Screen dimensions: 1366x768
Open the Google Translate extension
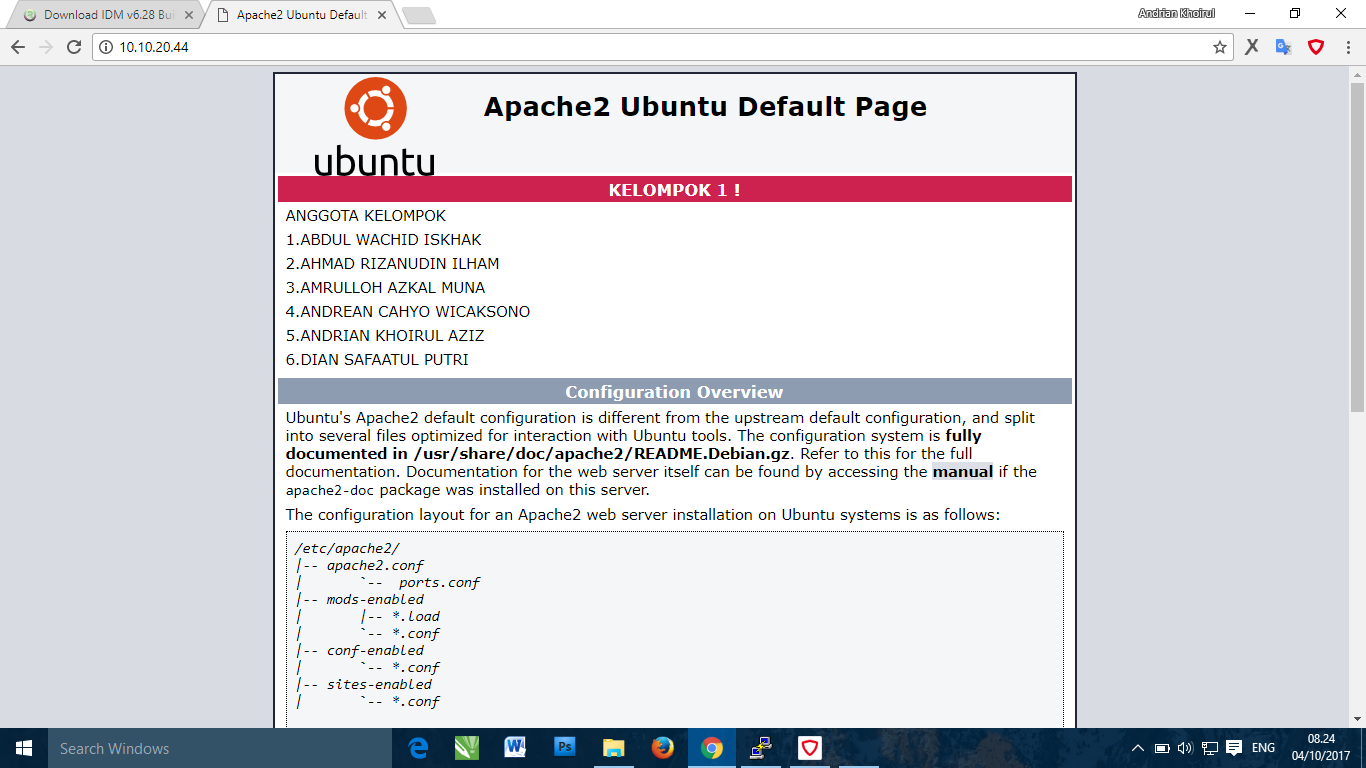point(1283,47)
